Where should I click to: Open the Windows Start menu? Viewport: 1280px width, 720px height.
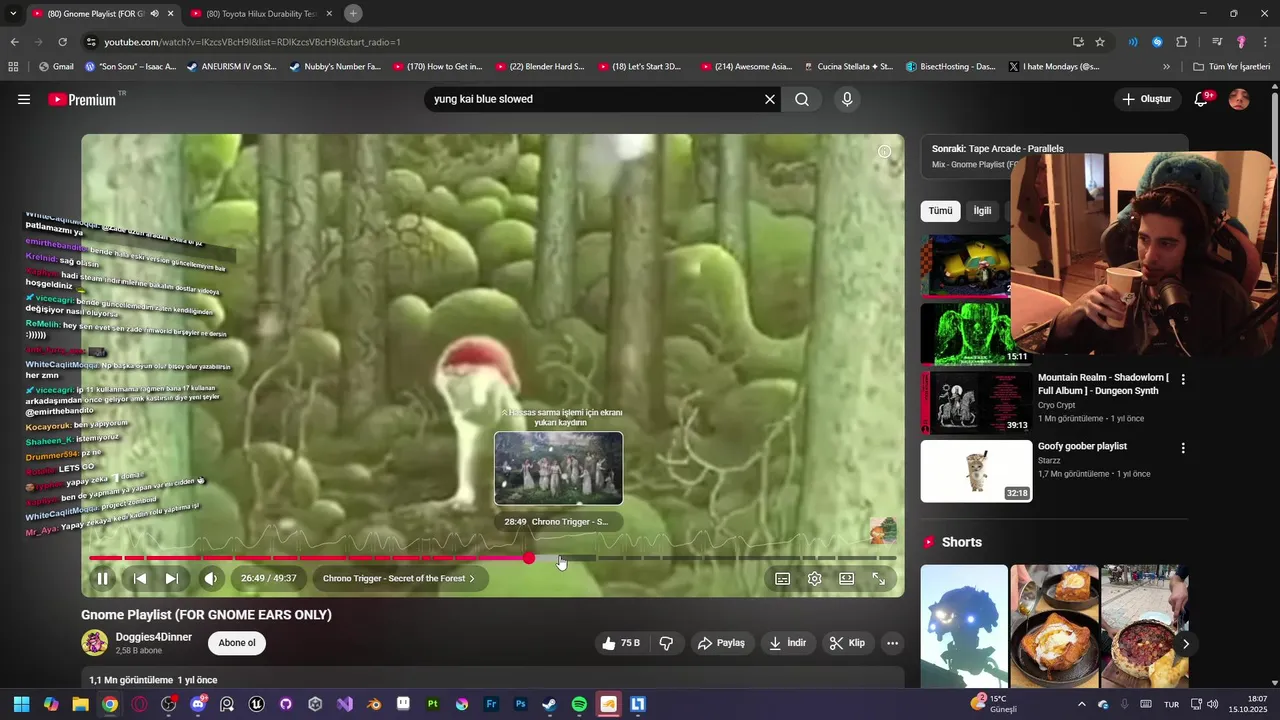(x=21, y=704)
